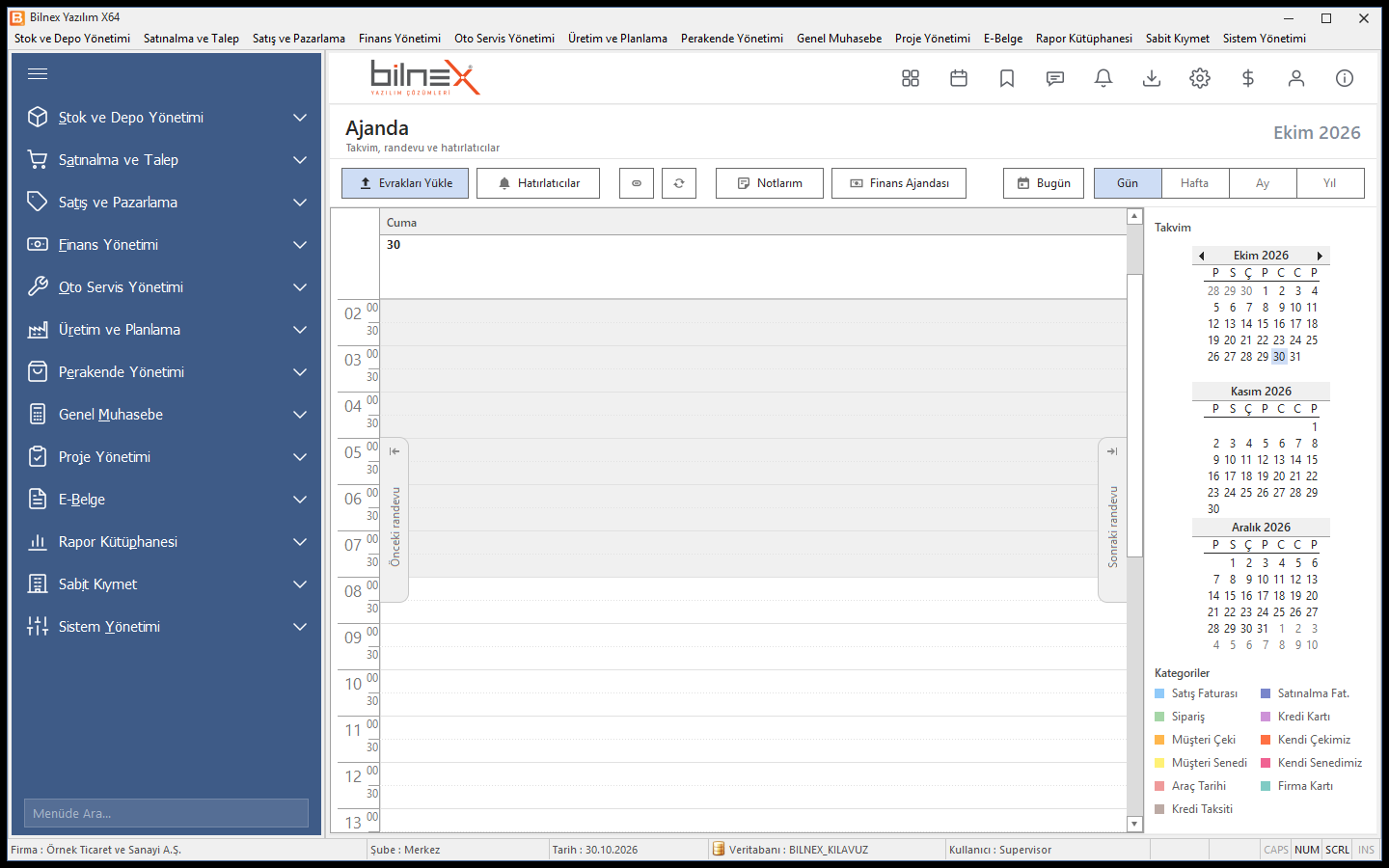Click the Menüde Ara search field

point(166,813)
